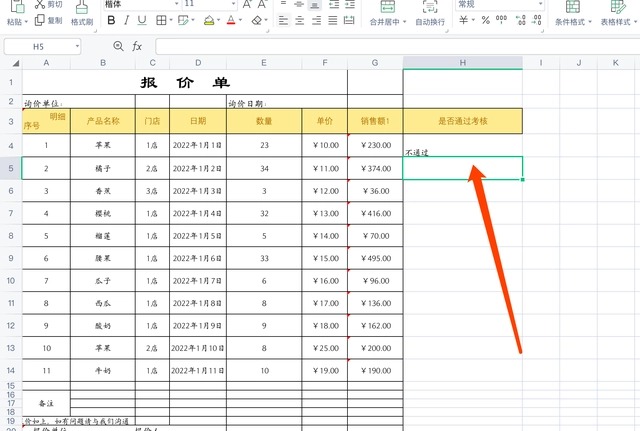
Task: Apply percent style format
Action: click(485, 20)
